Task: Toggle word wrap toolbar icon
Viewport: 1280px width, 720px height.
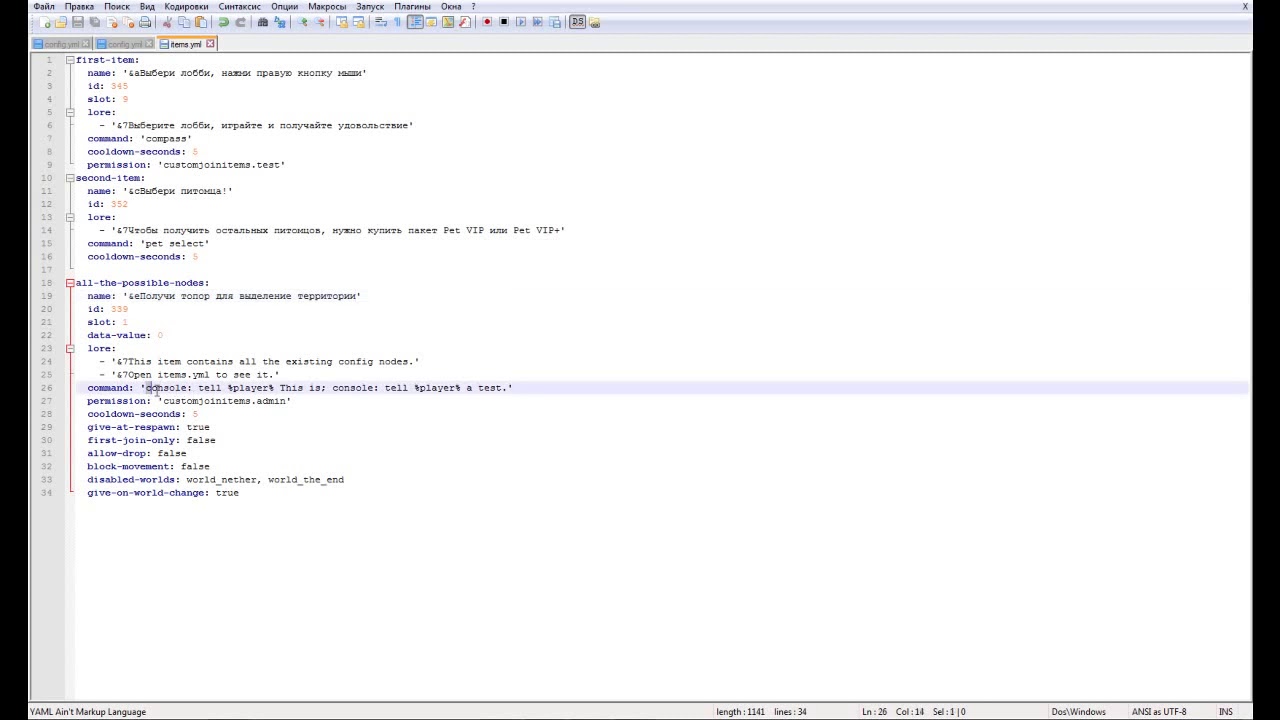Action: tap(380, 22)
